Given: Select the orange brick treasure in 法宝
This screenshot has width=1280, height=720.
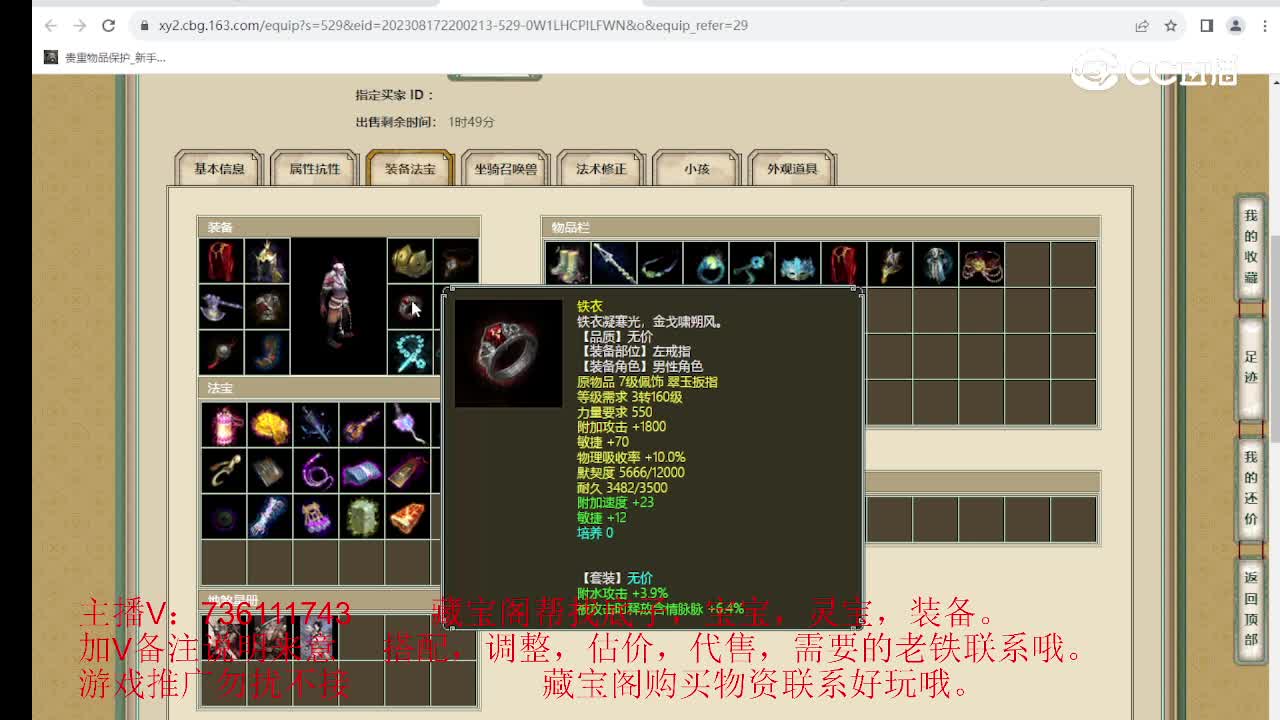Looking at the screenshot, I should pos(407,516).
